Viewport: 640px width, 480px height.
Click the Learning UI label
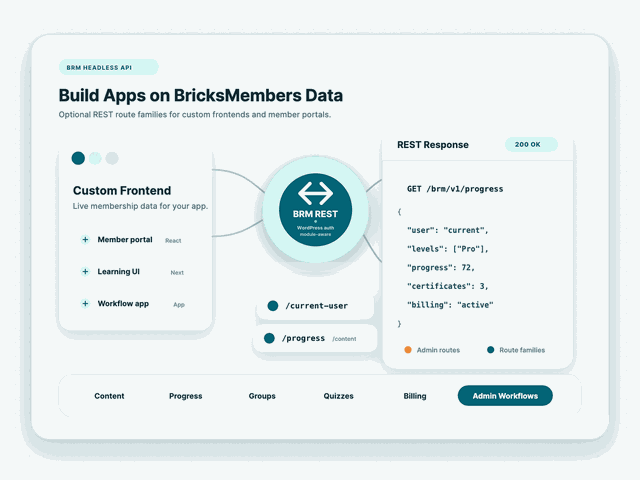(118, 271)
